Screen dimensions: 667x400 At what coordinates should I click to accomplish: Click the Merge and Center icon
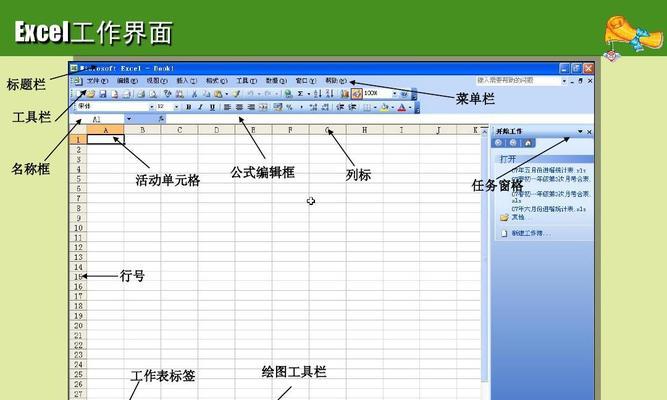tap(263, 107)
